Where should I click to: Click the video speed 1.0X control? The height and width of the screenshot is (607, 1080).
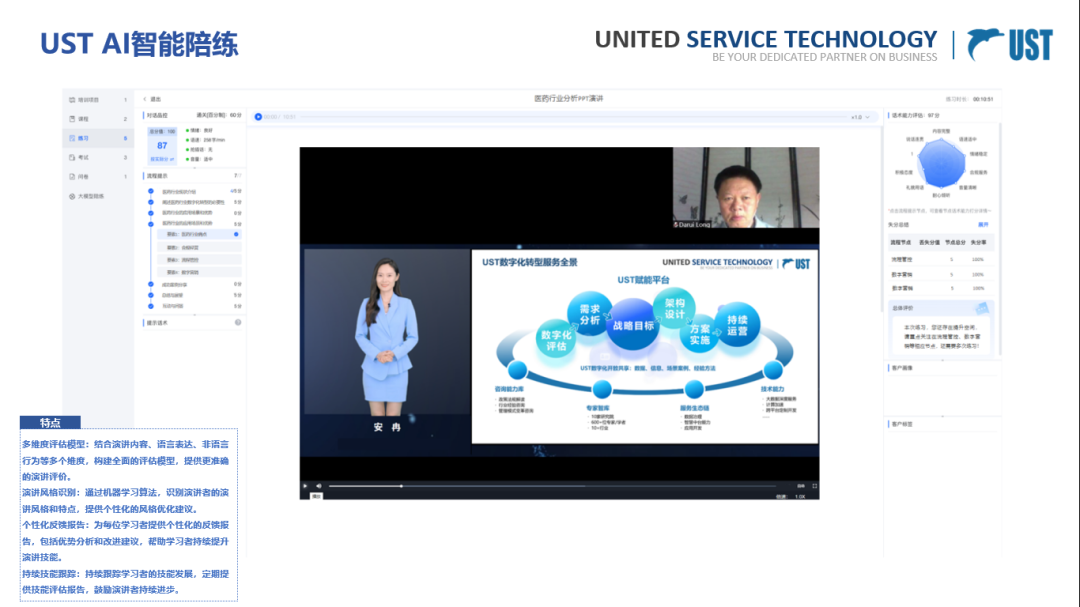pyautogui.click(x=800, y=496)
